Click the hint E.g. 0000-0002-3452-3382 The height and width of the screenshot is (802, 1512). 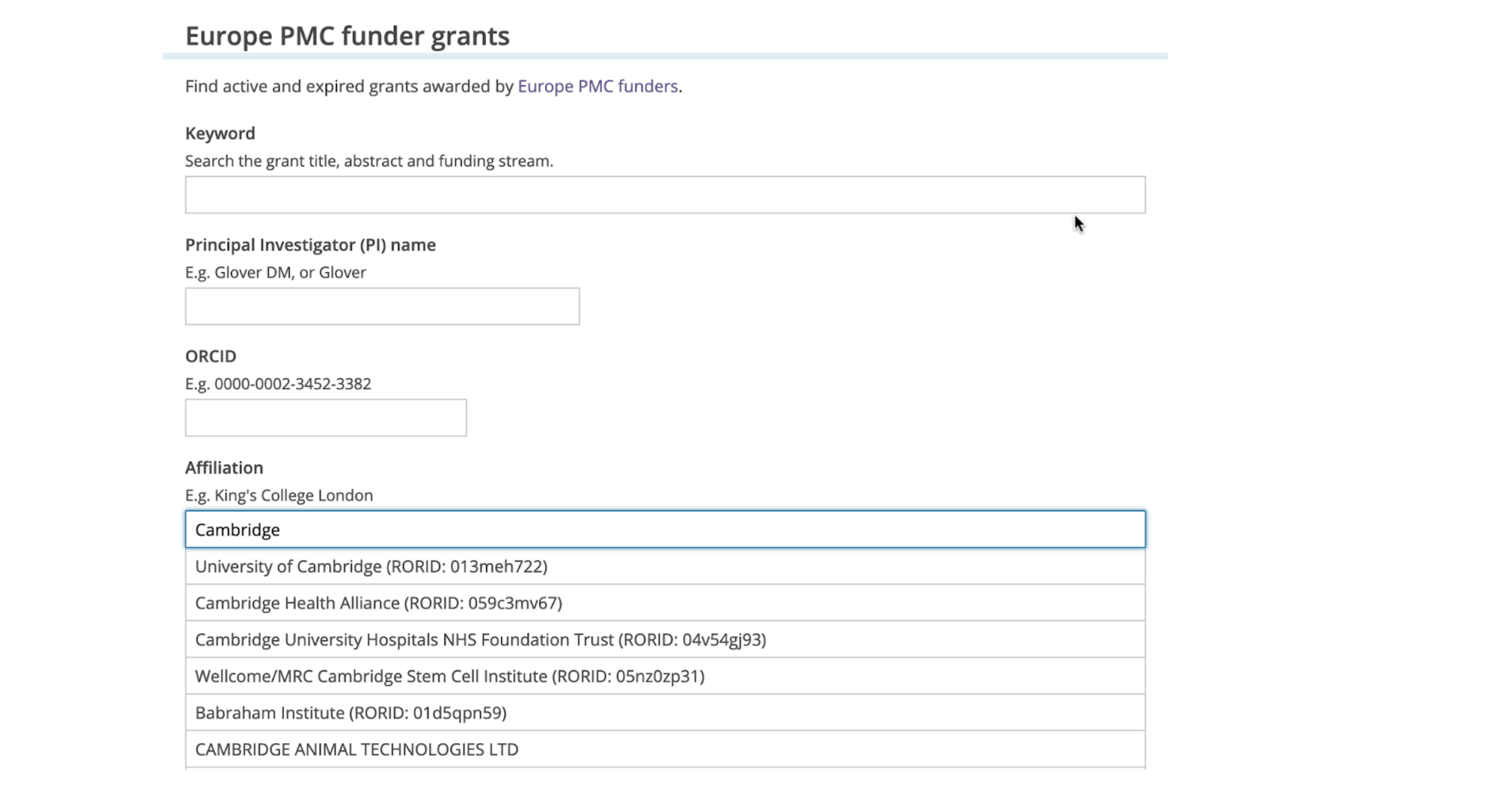(278, 384)
